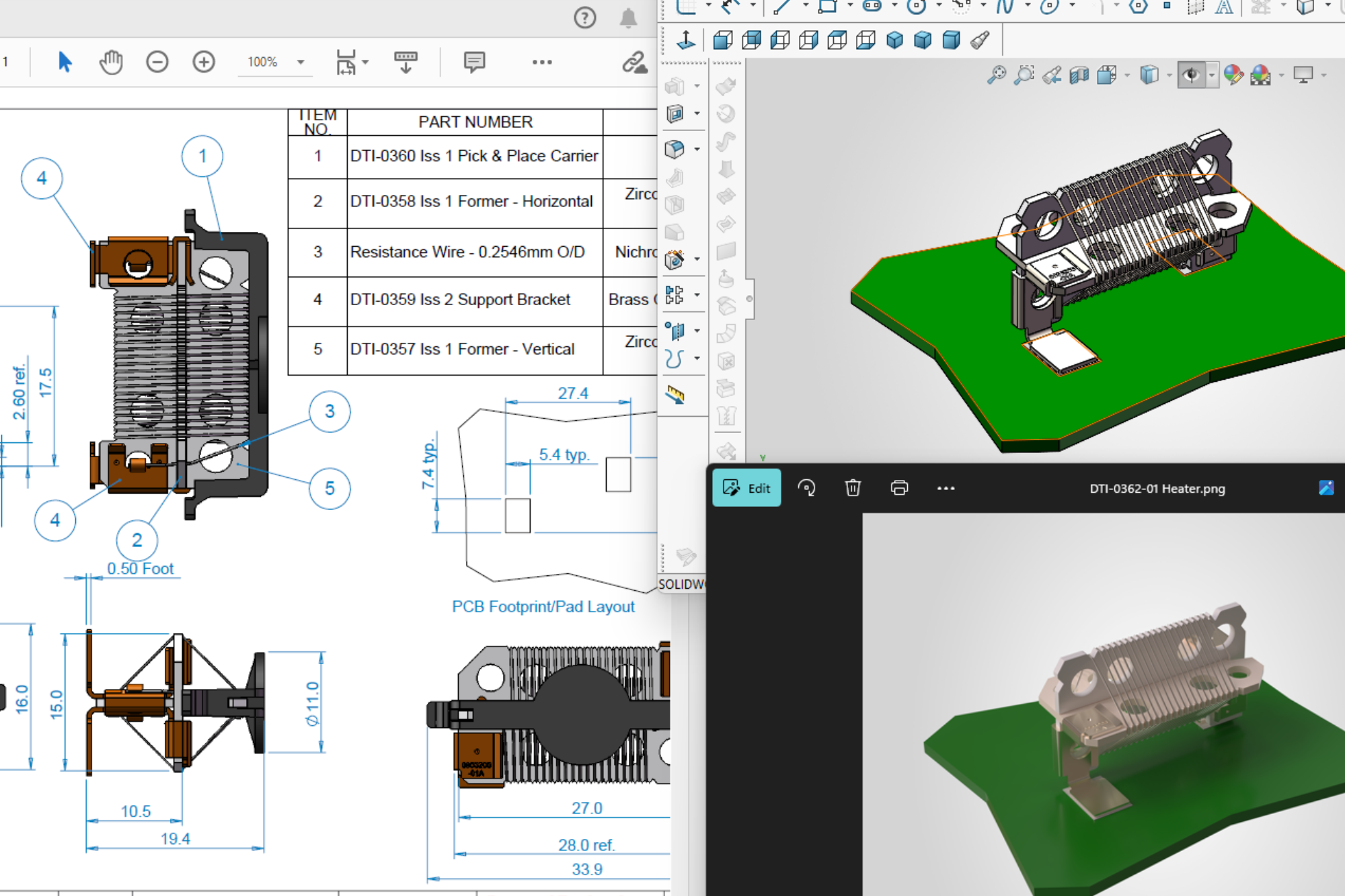Click the Fillet feature icon in SolidWorks

pyautogui.click(x=675, y=148)
